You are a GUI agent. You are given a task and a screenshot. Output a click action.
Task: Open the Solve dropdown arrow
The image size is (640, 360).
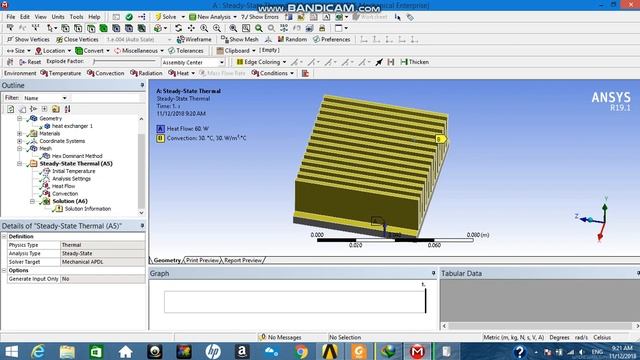[x=183, y=17]
